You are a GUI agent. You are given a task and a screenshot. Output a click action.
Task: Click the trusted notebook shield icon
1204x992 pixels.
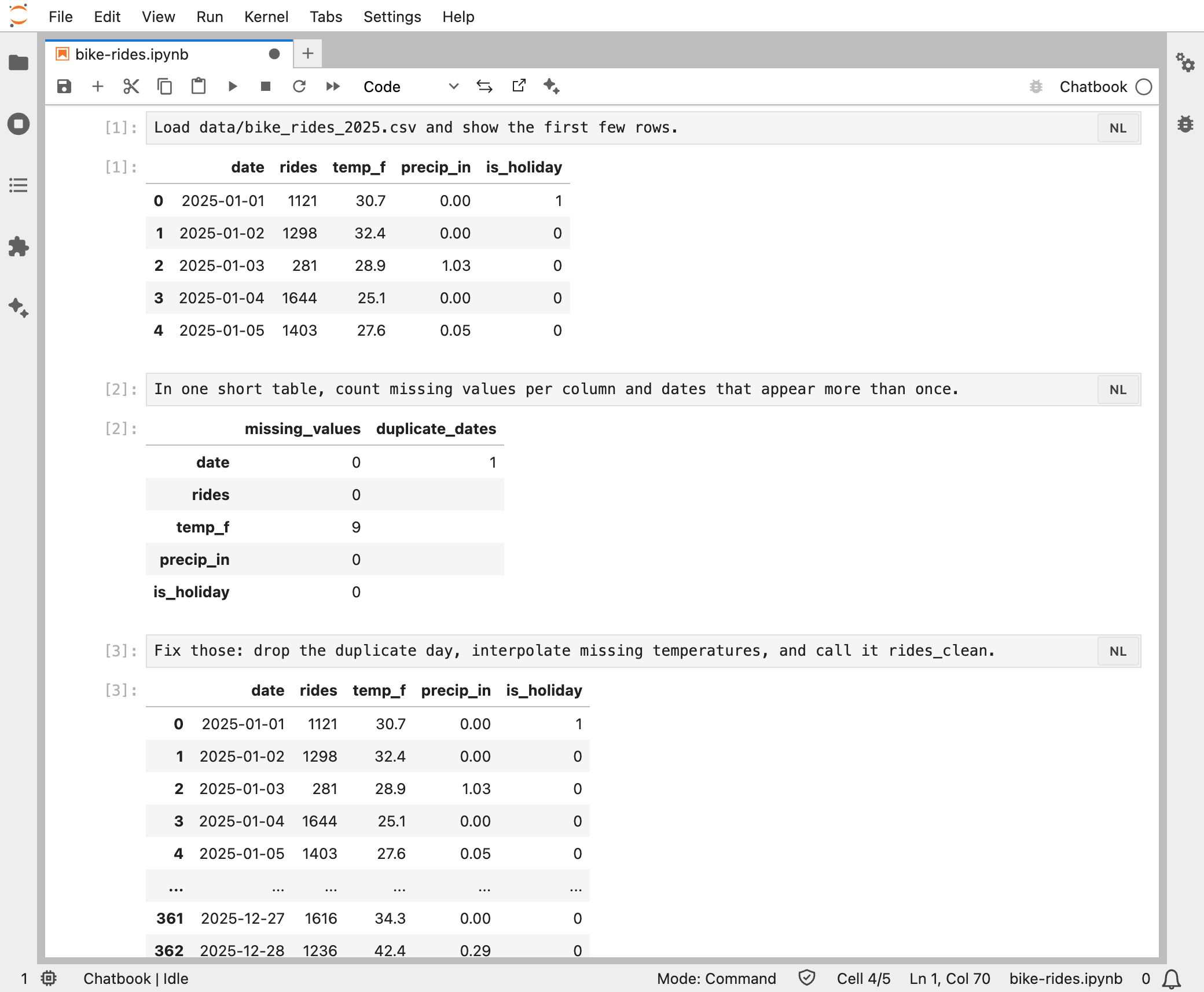(806, 978)
